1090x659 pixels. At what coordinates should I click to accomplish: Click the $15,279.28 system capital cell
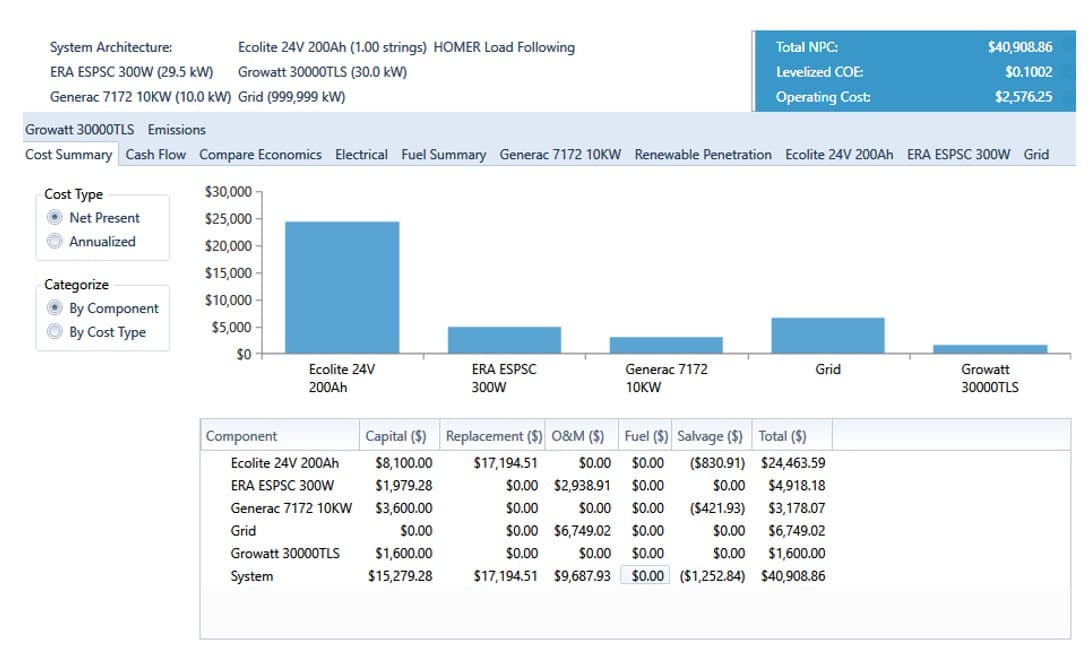click(400, 576)
